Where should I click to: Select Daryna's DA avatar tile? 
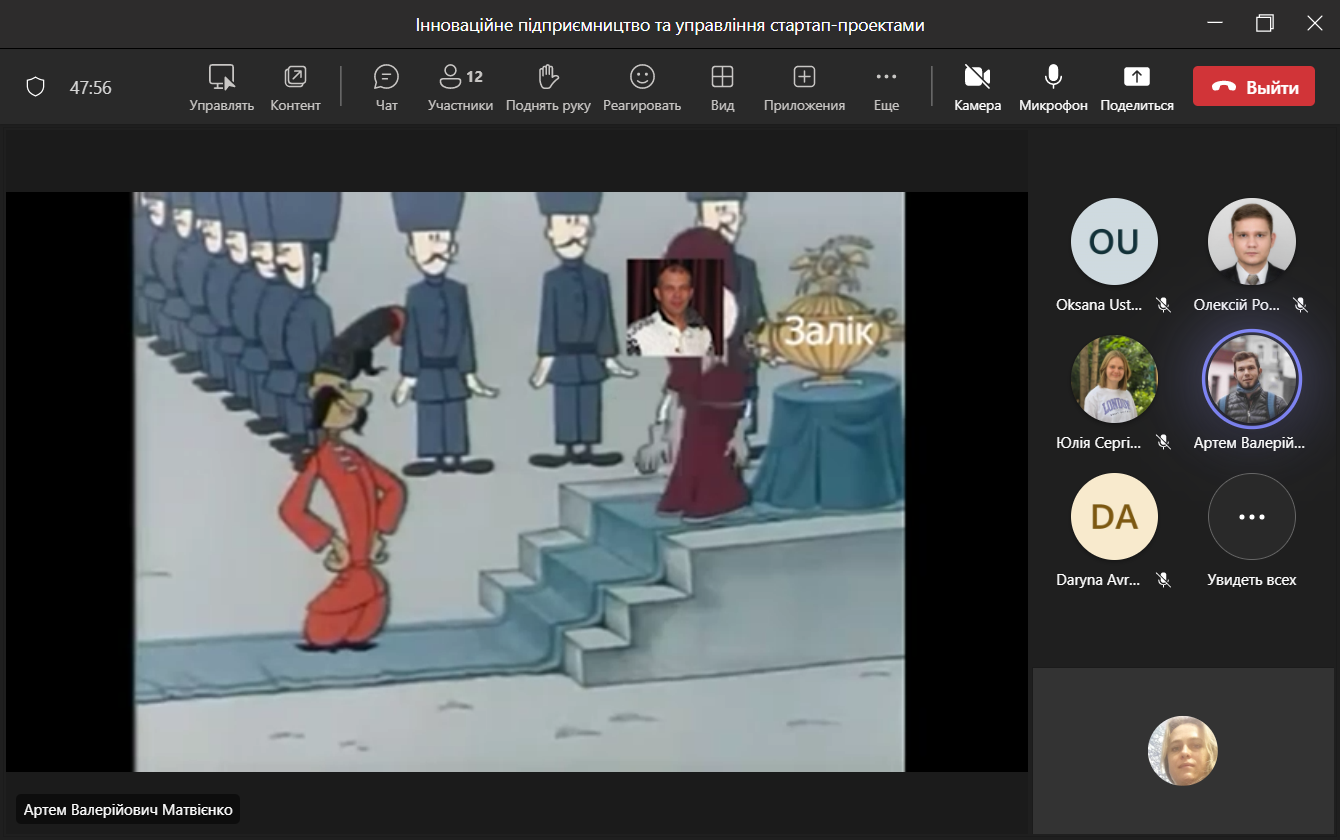(x=1113, y=517)
